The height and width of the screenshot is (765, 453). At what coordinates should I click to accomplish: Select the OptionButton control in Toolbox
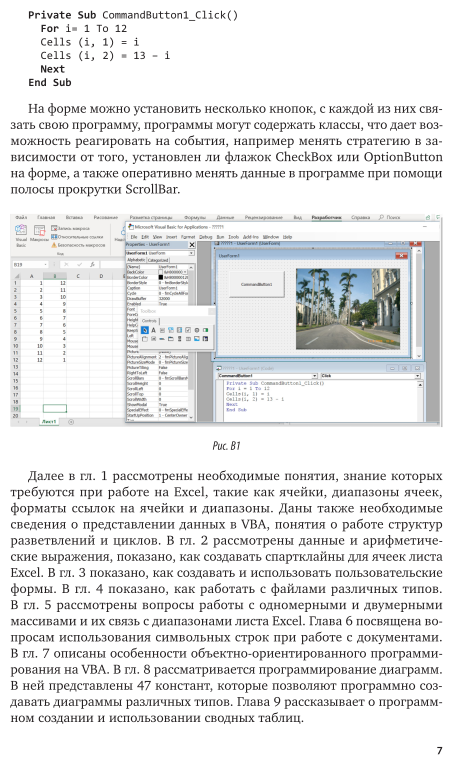coord(197,330)
